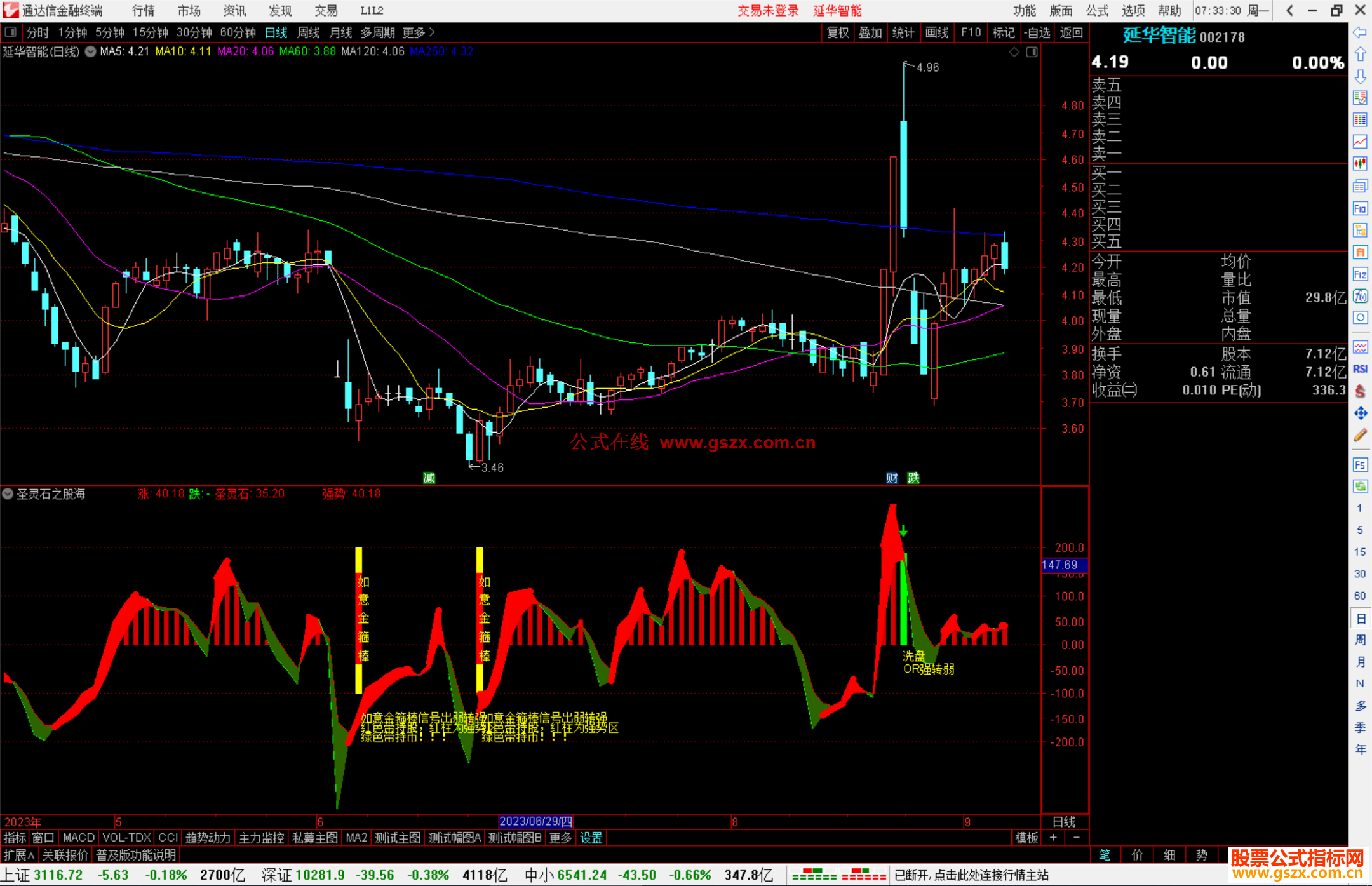
Task: Click the back arrow icon in right sidebar
Action: (x=1360, y=32)
